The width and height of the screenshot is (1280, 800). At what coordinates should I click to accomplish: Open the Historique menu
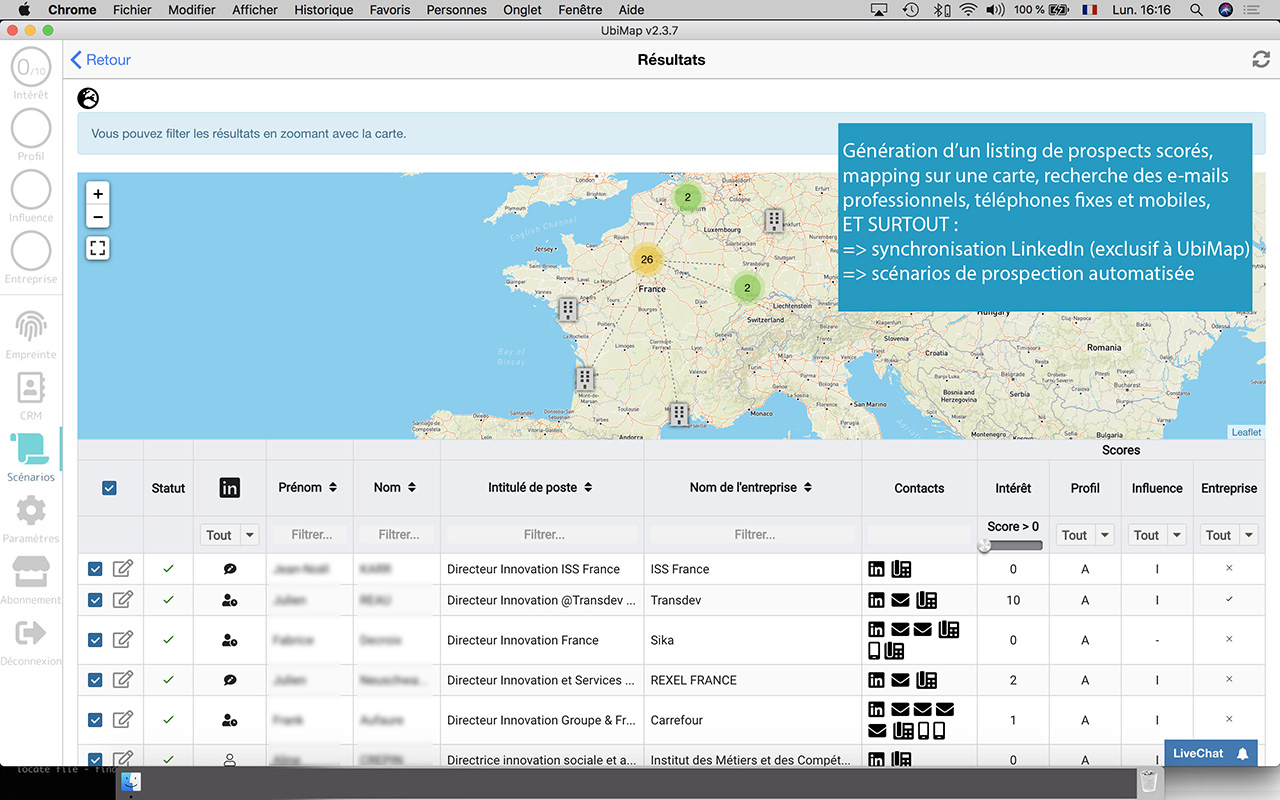click(324, 10)
